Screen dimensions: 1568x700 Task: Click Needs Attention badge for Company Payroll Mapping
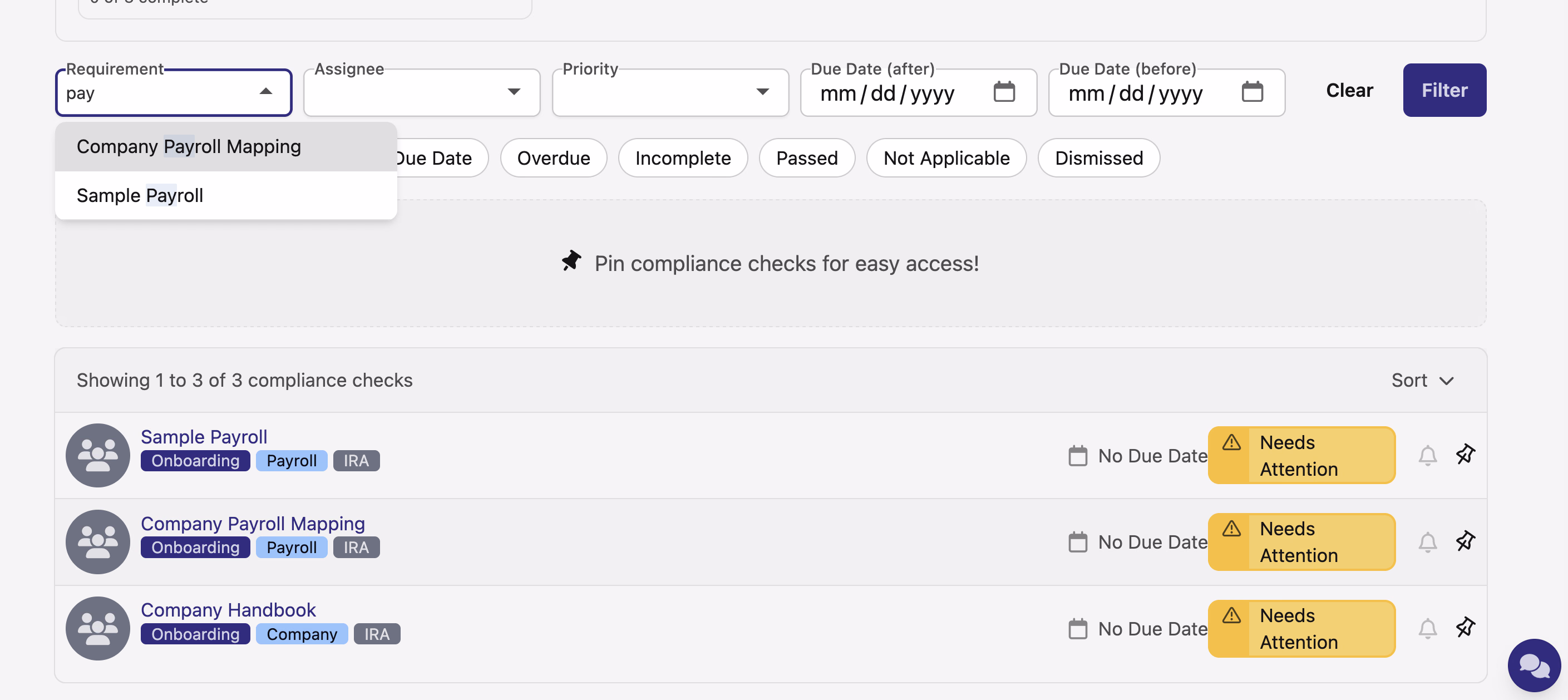coord(1301,542)
